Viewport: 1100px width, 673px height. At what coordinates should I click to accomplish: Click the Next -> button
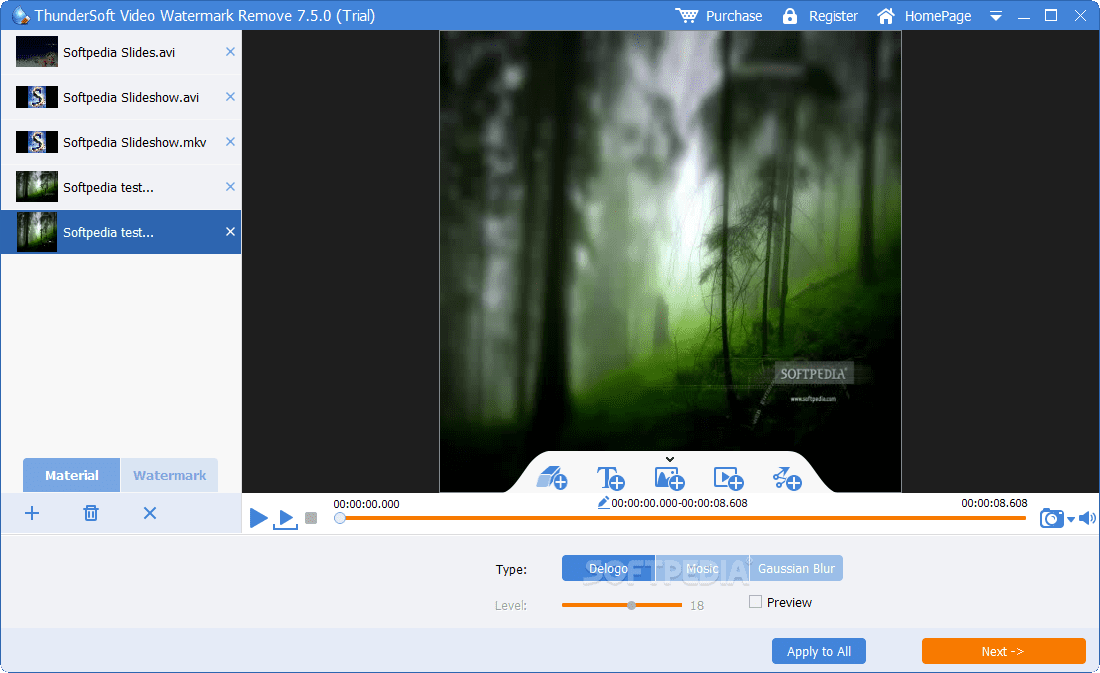[1003, 651]
